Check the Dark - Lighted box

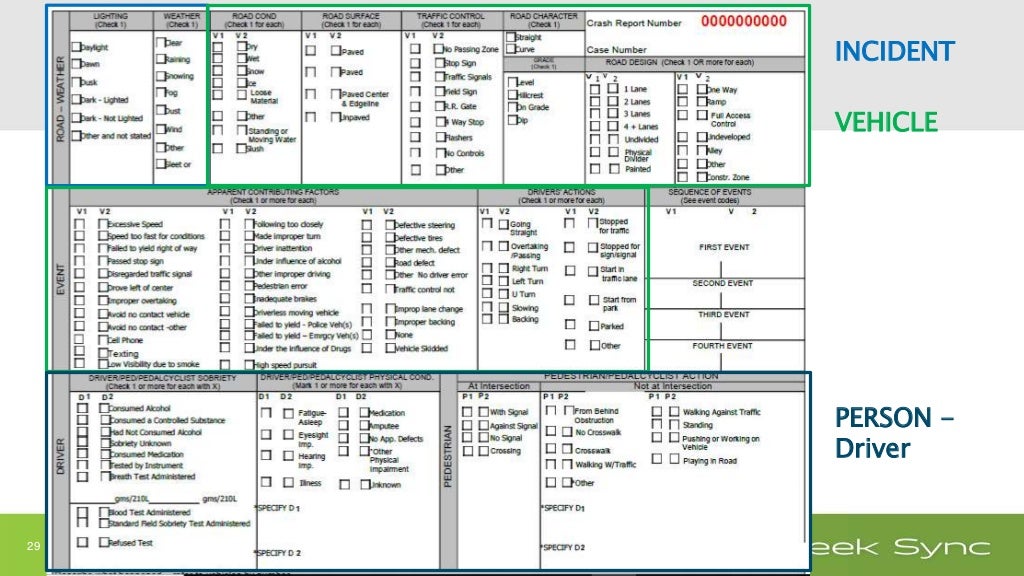pyautogui.click(x=76, y=100)
